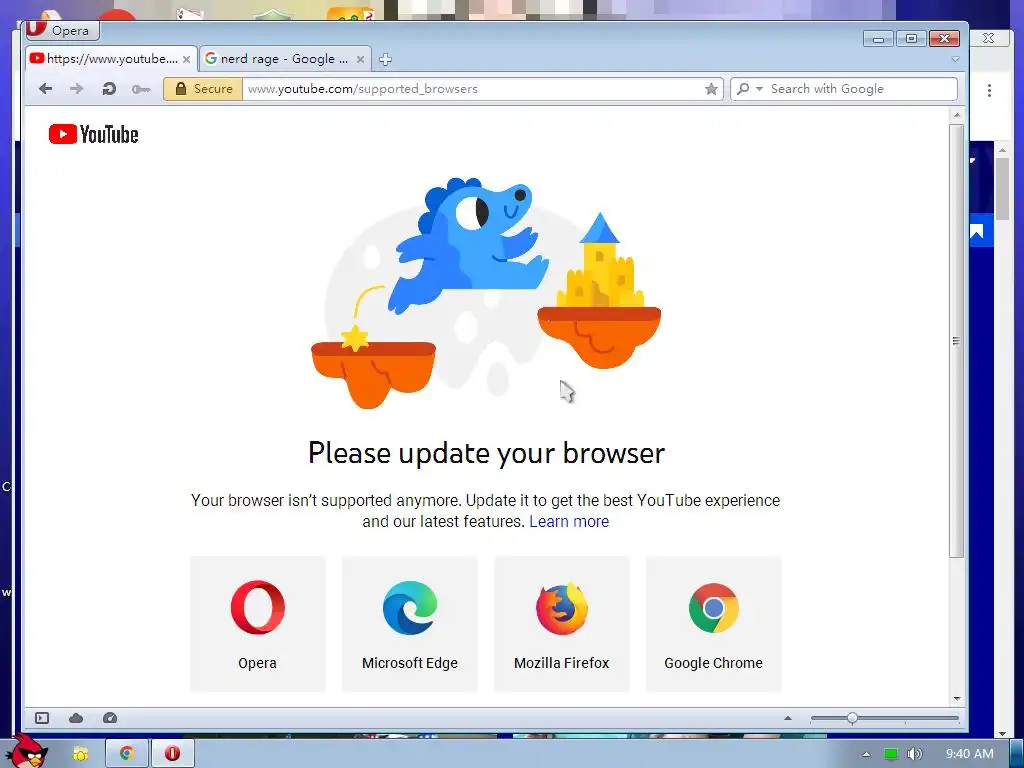The image size is (1024, 768).
Task: Open the password wand key icon
Action: pyautogui.click(x=141, y=89)
